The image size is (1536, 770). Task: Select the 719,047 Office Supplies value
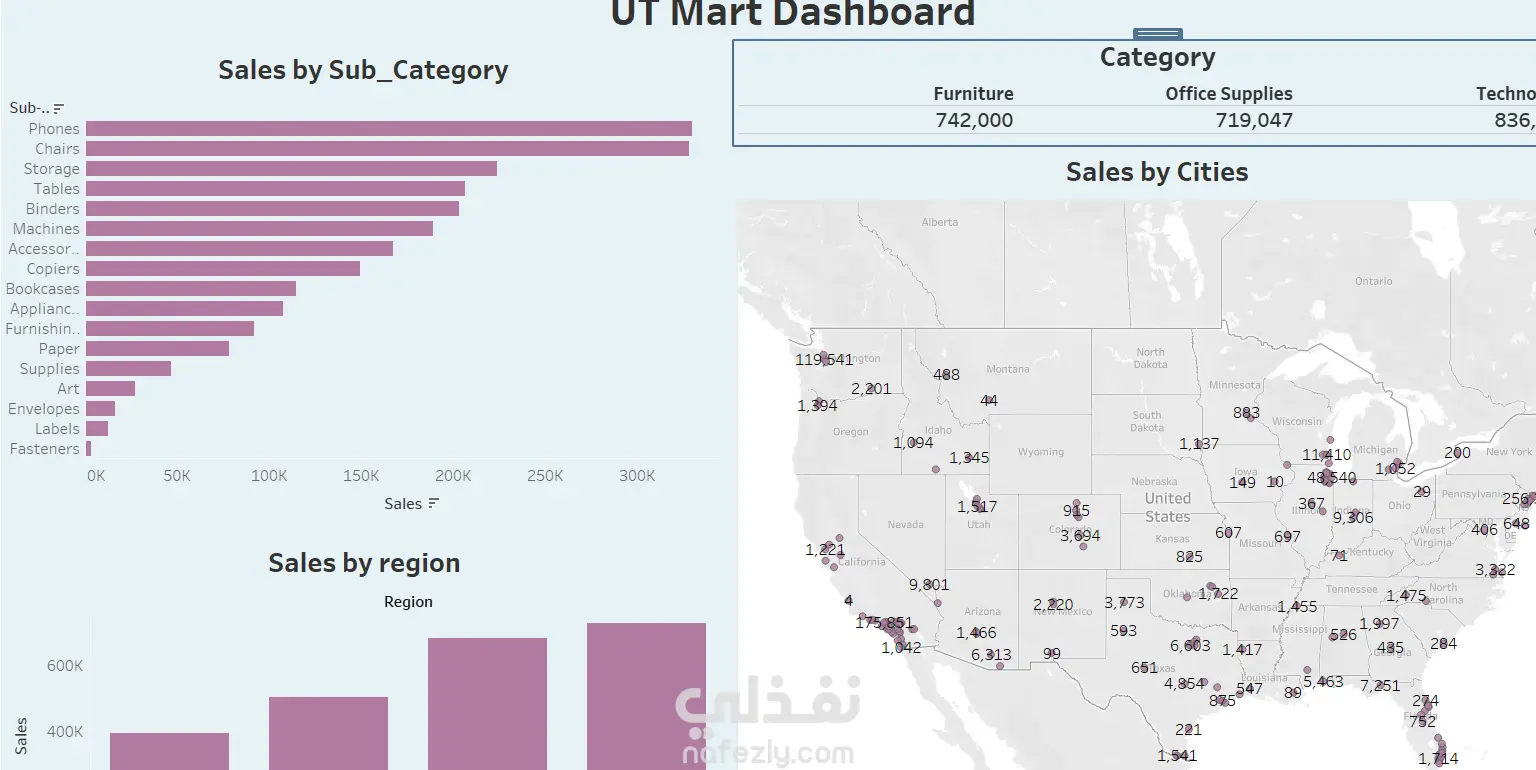click(x=1254, y=120)
